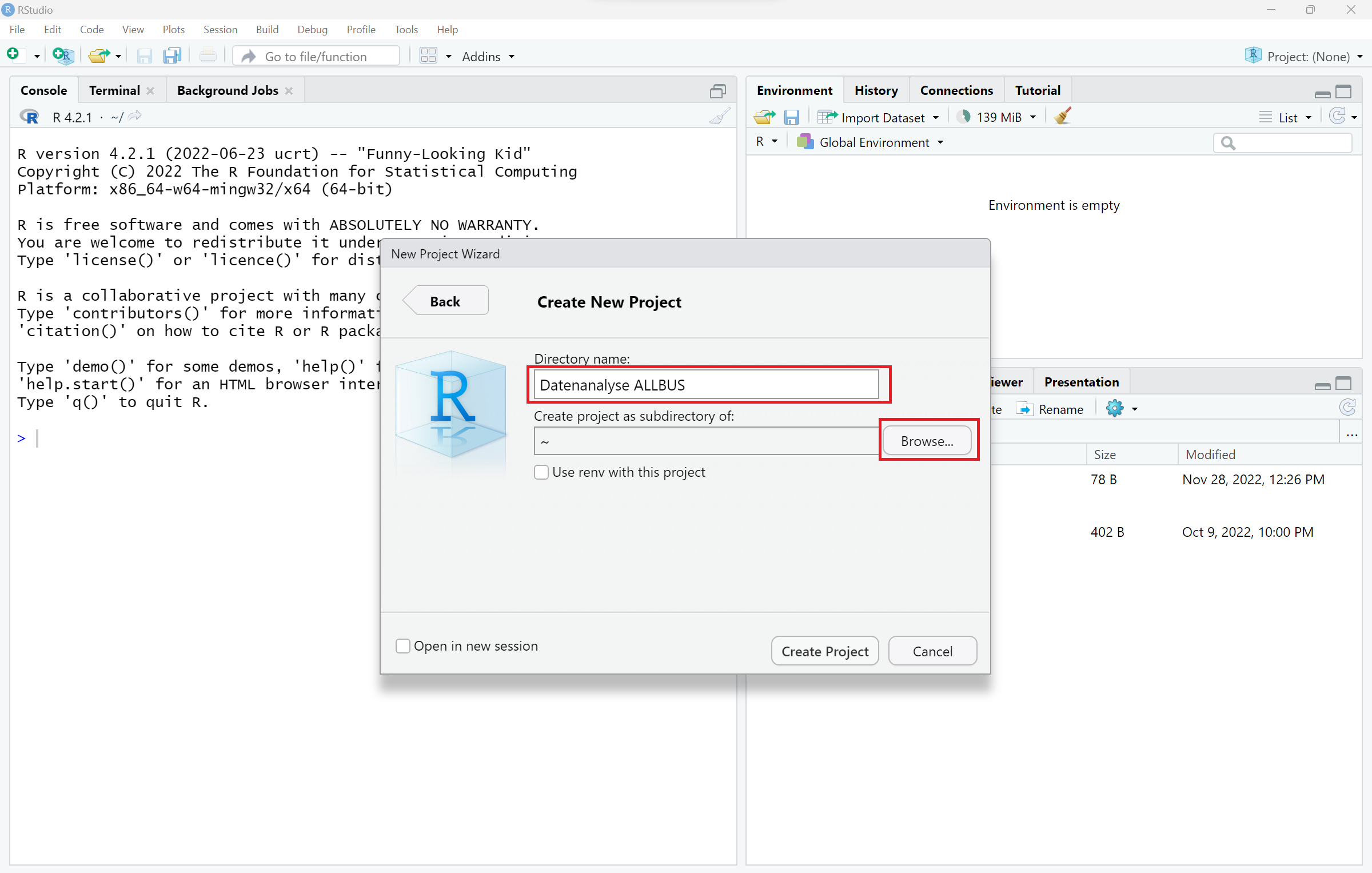Screen dimensions: 1372x873
Task: Click the Save all documents icon
Action: [x=171, y=55]
